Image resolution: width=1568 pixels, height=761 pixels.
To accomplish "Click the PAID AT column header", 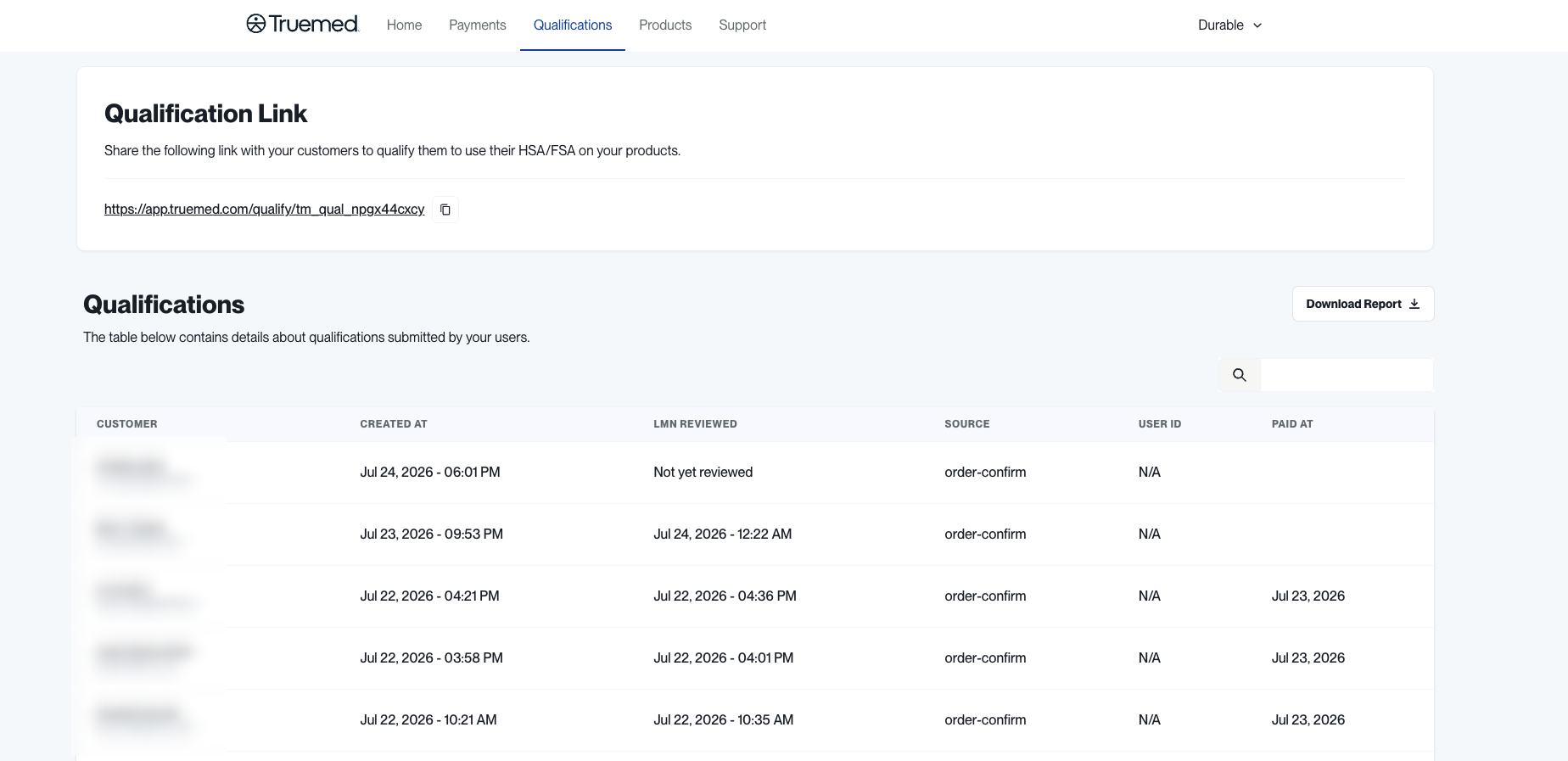I will coord(1292,424).
